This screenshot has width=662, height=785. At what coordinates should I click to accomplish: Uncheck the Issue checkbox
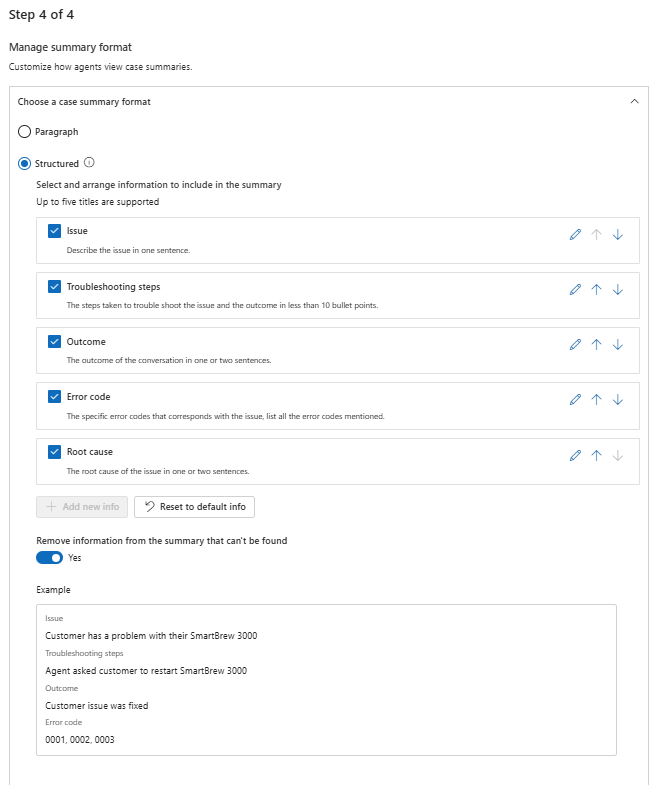coord(55,231)
